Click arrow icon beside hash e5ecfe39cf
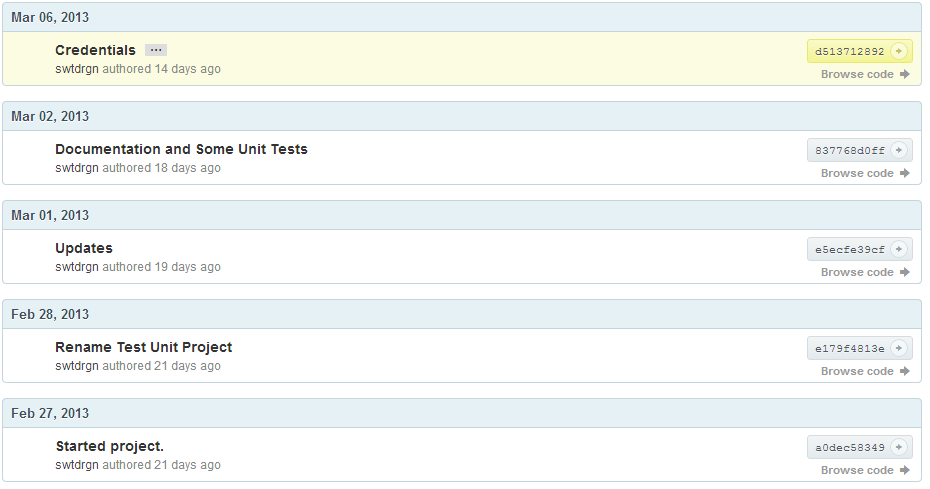This screenshot has height=489, width=930. [x=898, y=249]
